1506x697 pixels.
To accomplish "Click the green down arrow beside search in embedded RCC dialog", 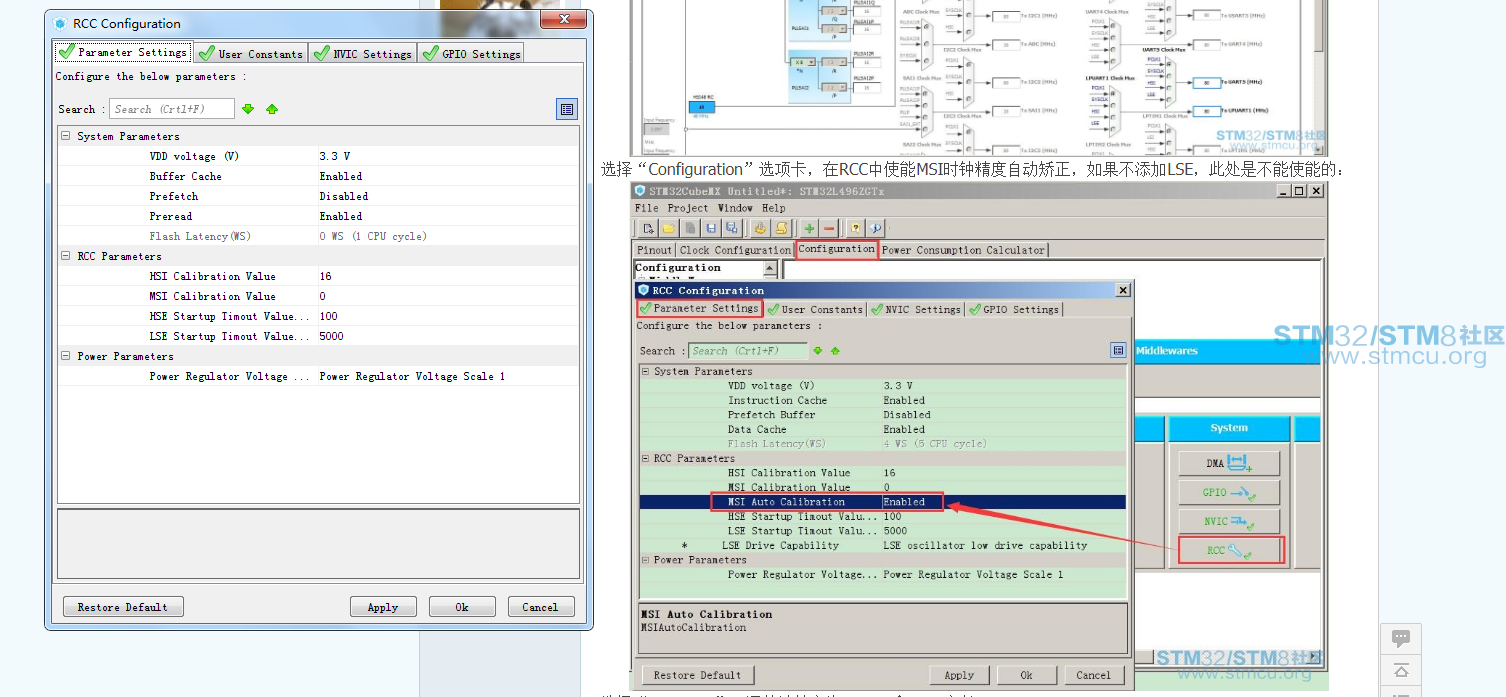I will (x=818, y=351).
